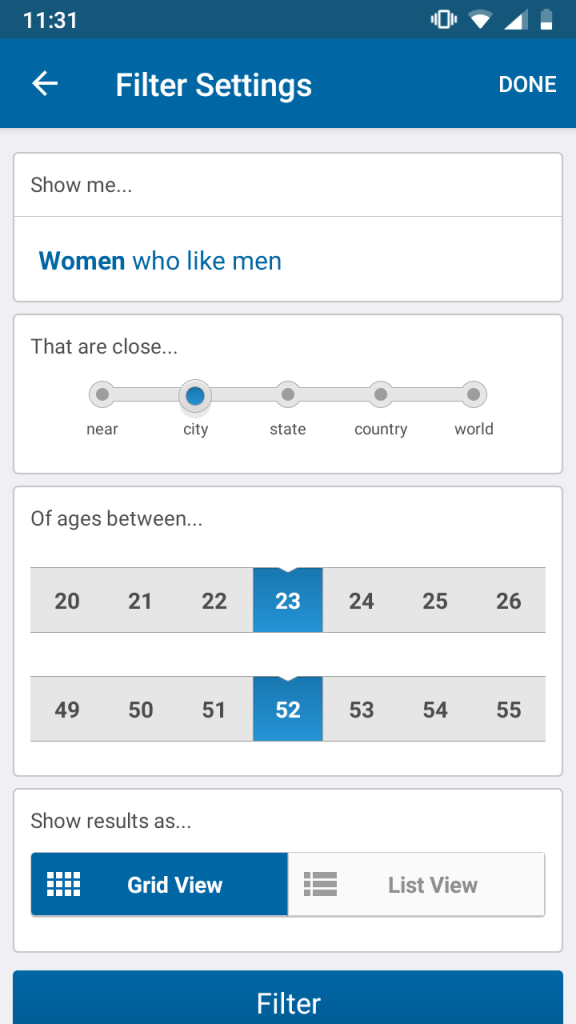Image resolution: width=576 pixels, height=1024 pixels.
Task: Set minimum age to 20
Action: click(x=67, y=600)
